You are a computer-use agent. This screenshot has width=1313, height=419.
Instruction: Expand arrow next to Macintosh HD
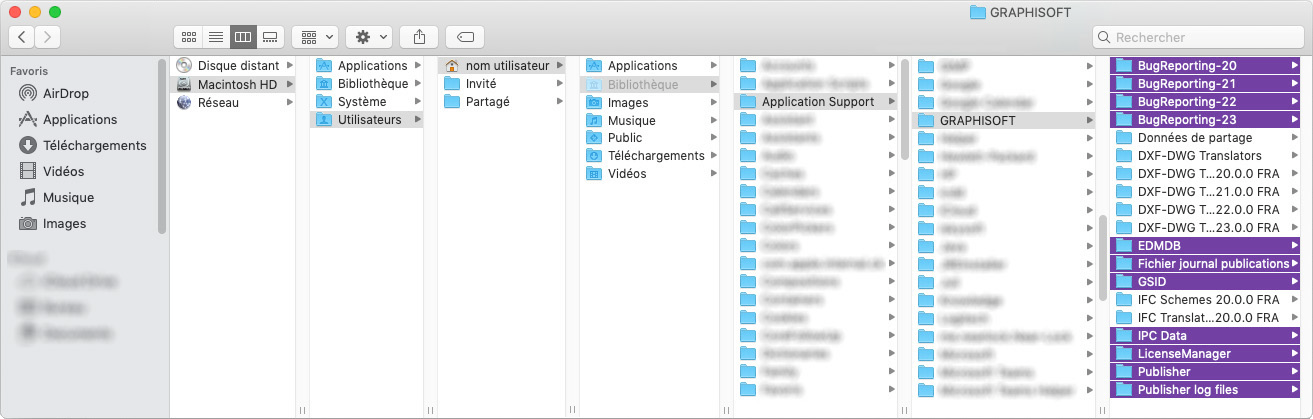point(291,84)
